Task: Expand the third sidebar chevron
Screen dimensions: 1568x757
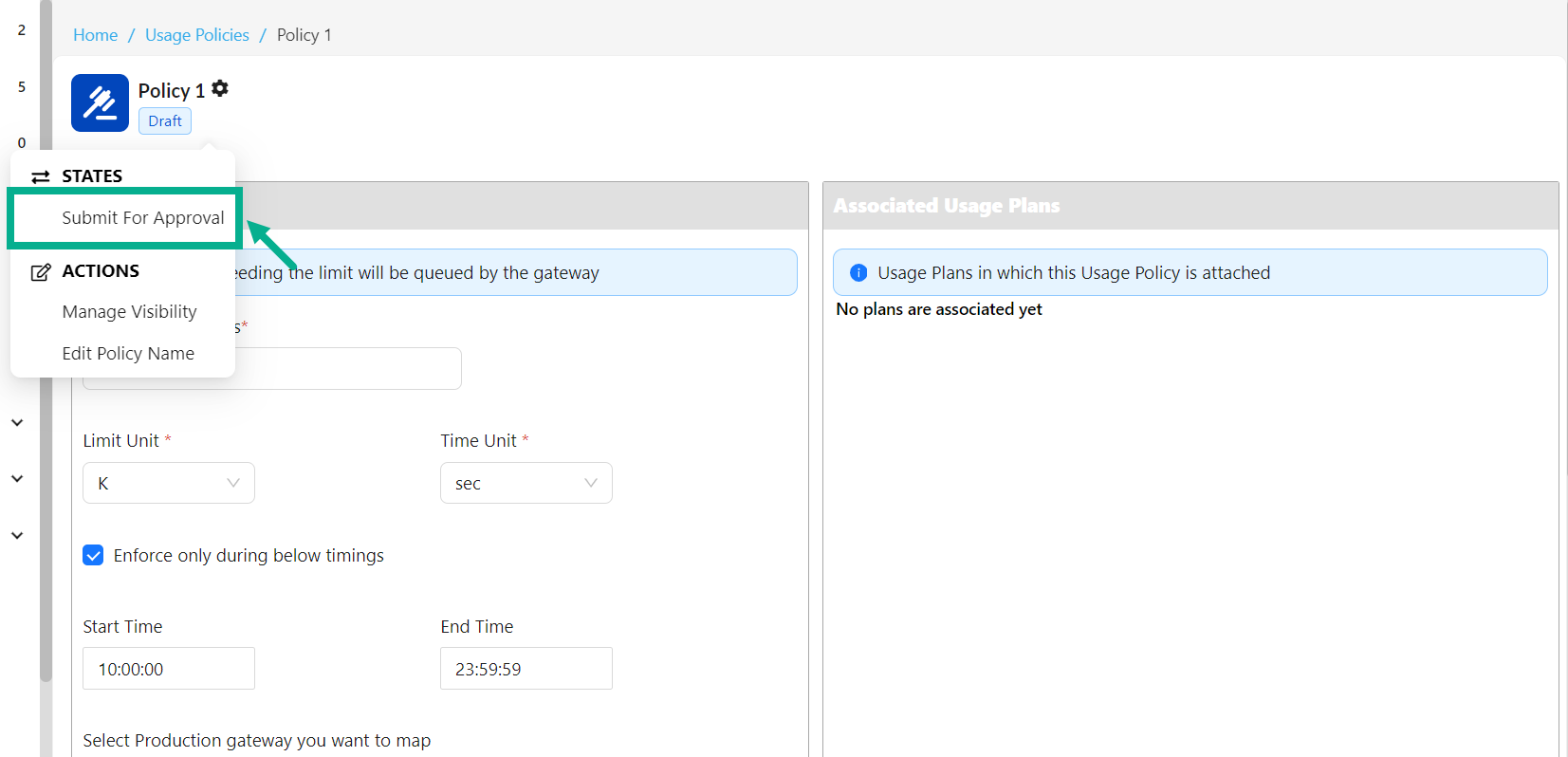Action: click(17, 535)
